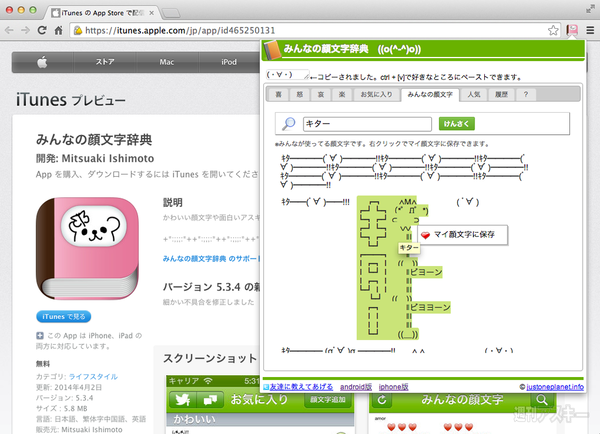Viewport: 600px width, 434px height.
Task: Click the plus icon beside この App は
Action: point(40,336)
